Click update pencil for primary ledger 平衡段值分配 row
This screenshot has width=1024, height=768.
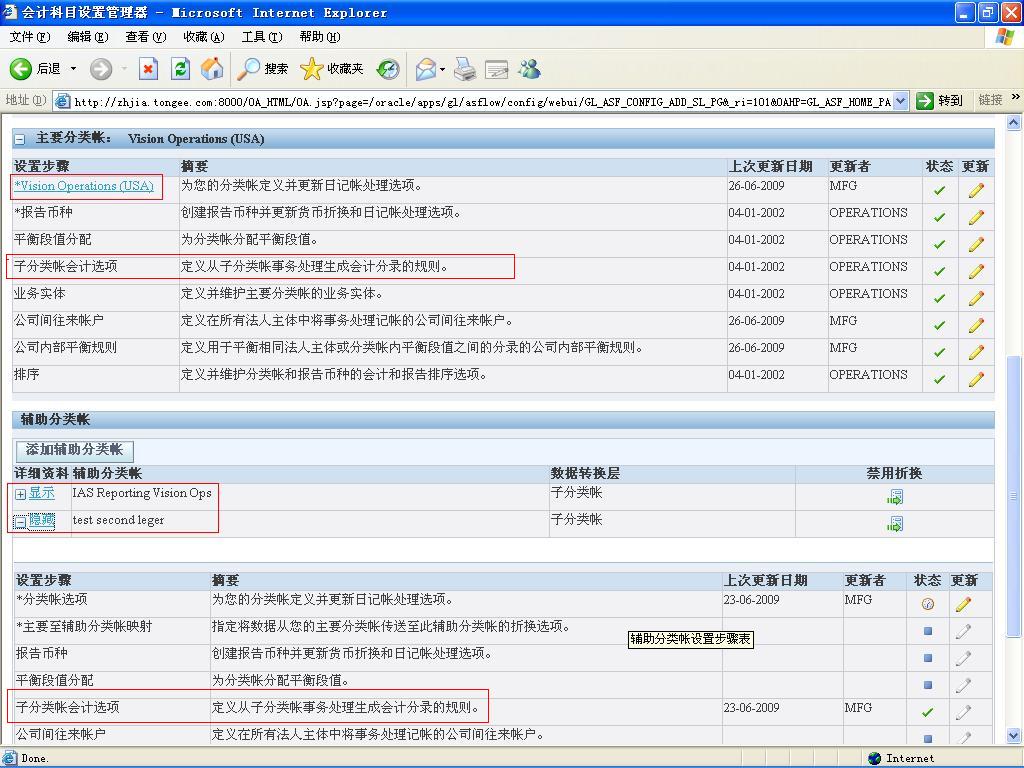(x=976, y=244)
